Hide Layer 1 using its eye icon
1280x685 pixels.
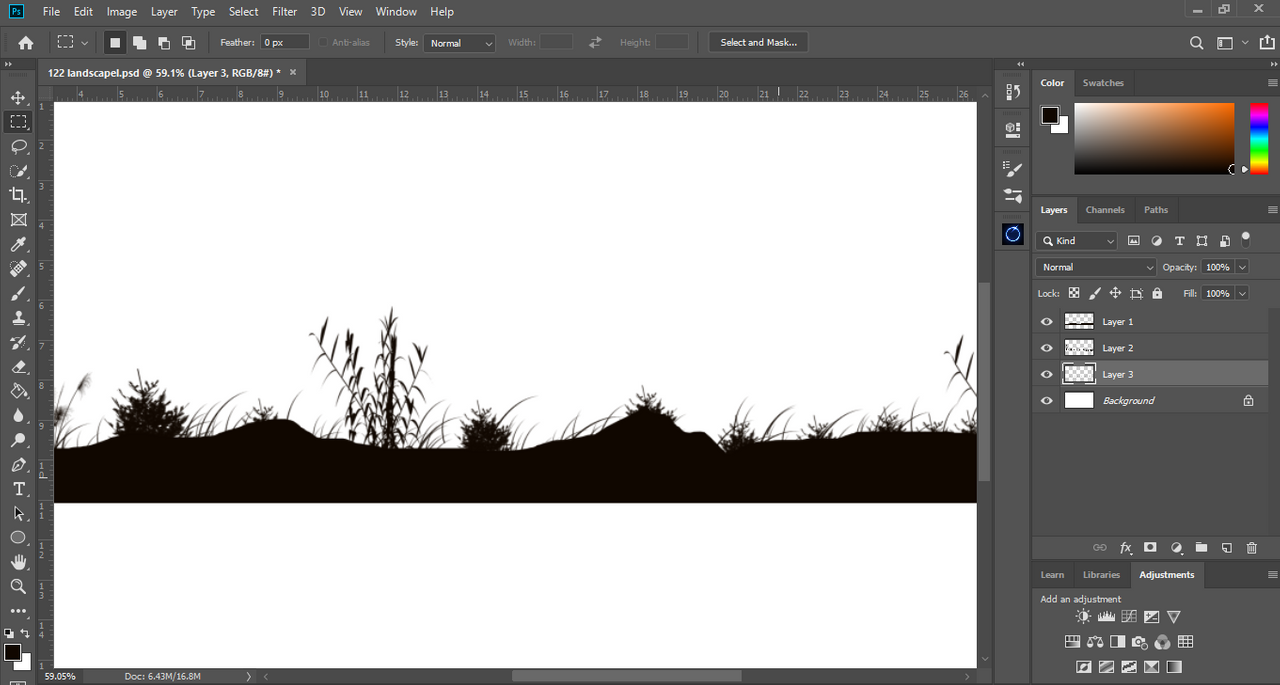pyautogui.click(x=1047, y=322)
